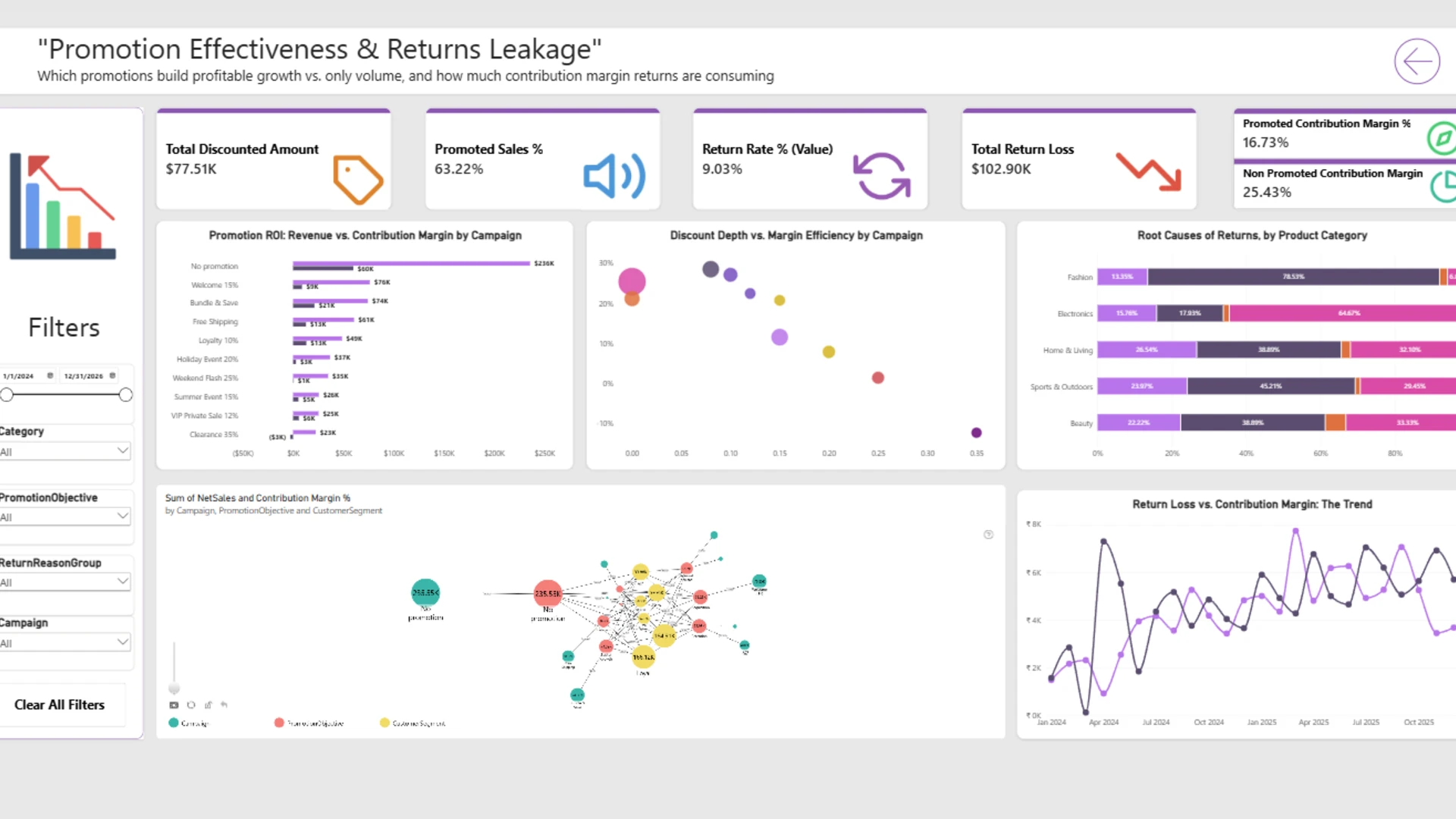
Task: Toggle the teal Campaign legend item
Action: pos(189,723)
